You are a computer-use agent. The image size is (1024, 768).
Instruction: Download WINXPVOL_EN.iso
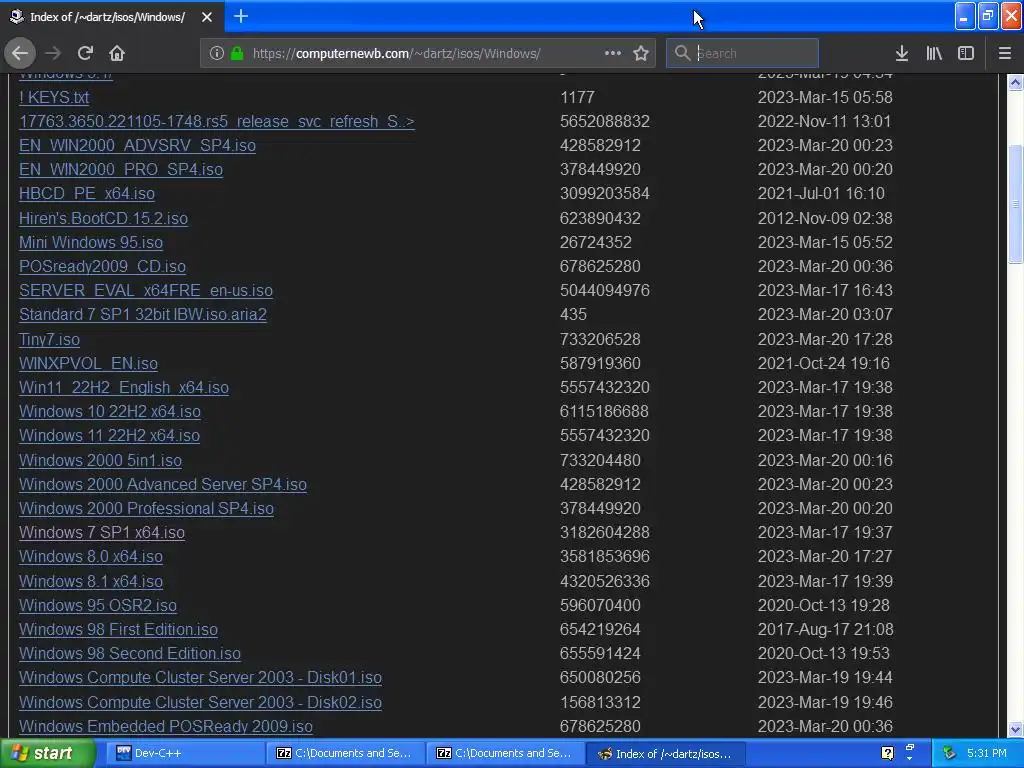point(88,363)
